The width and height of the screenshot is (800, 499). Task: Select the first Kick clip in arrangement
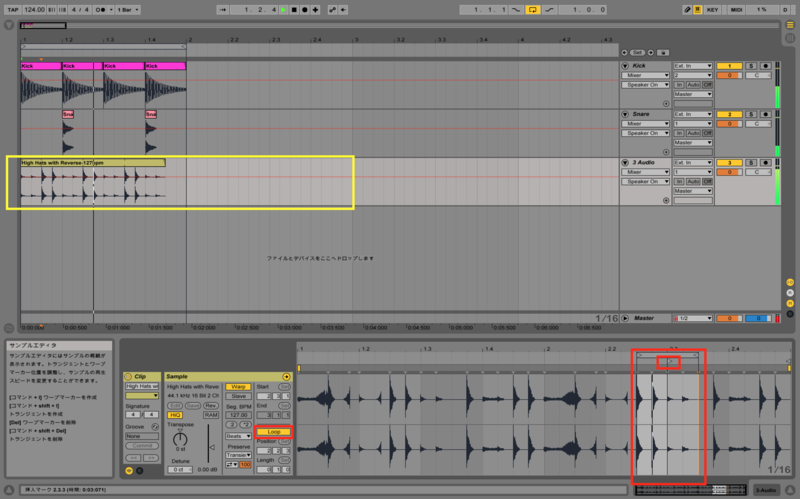coord(41,66)
